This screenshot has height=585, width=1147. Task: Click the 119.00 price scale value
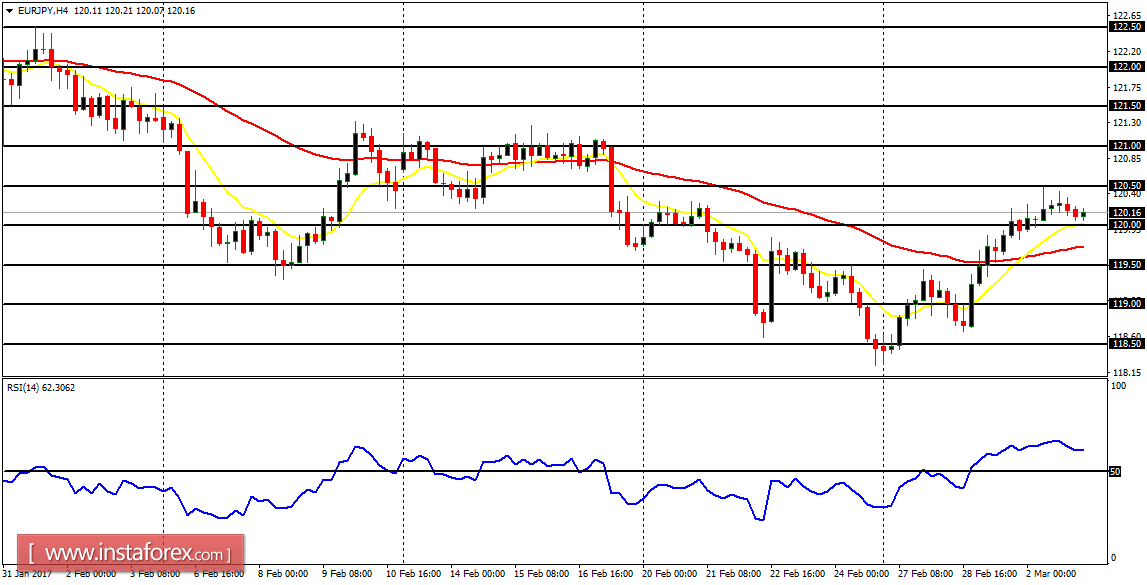click(1127, 302)
